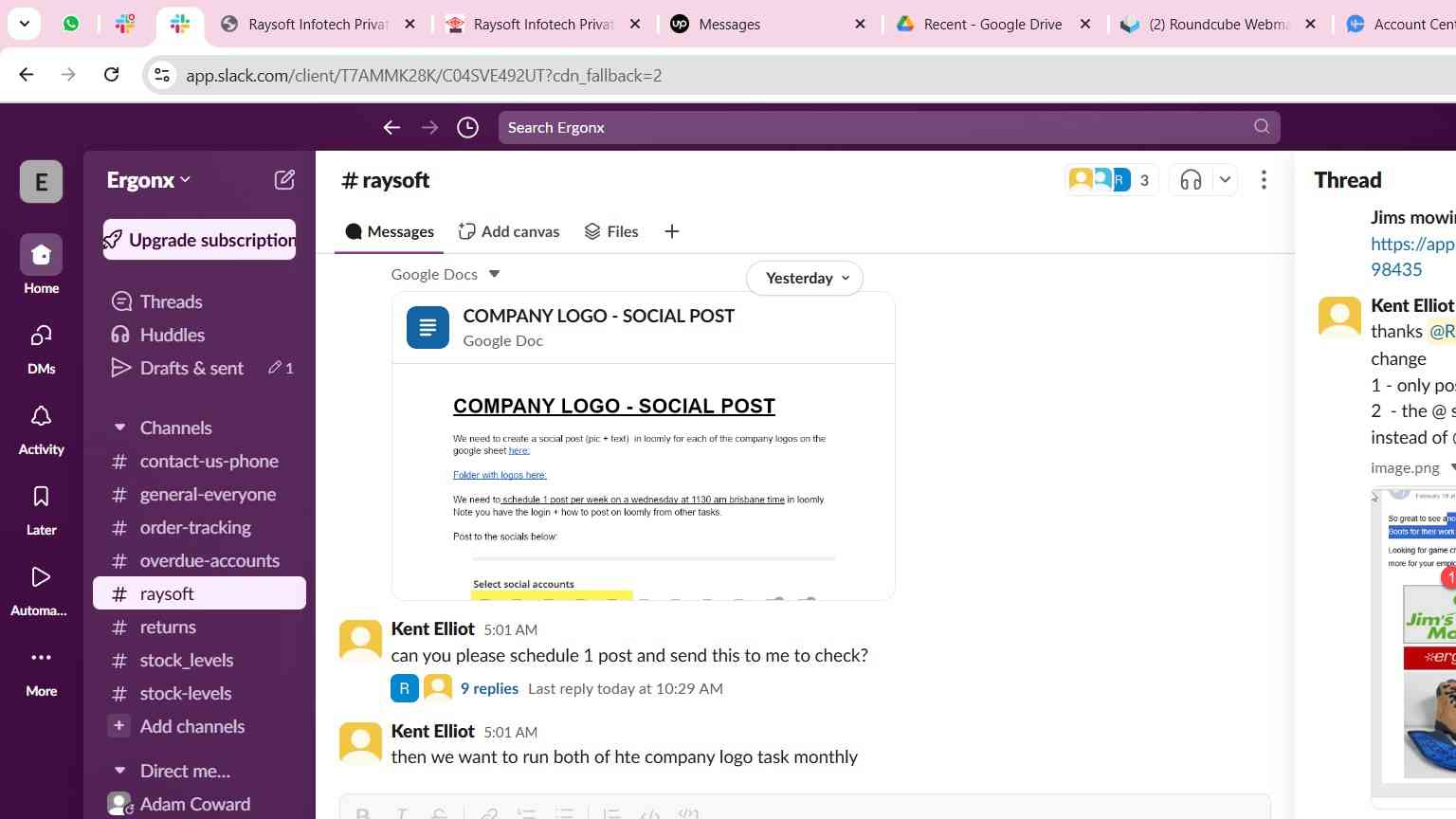
Task: Compose new message with pencil icon
Action: click(284, 180)
